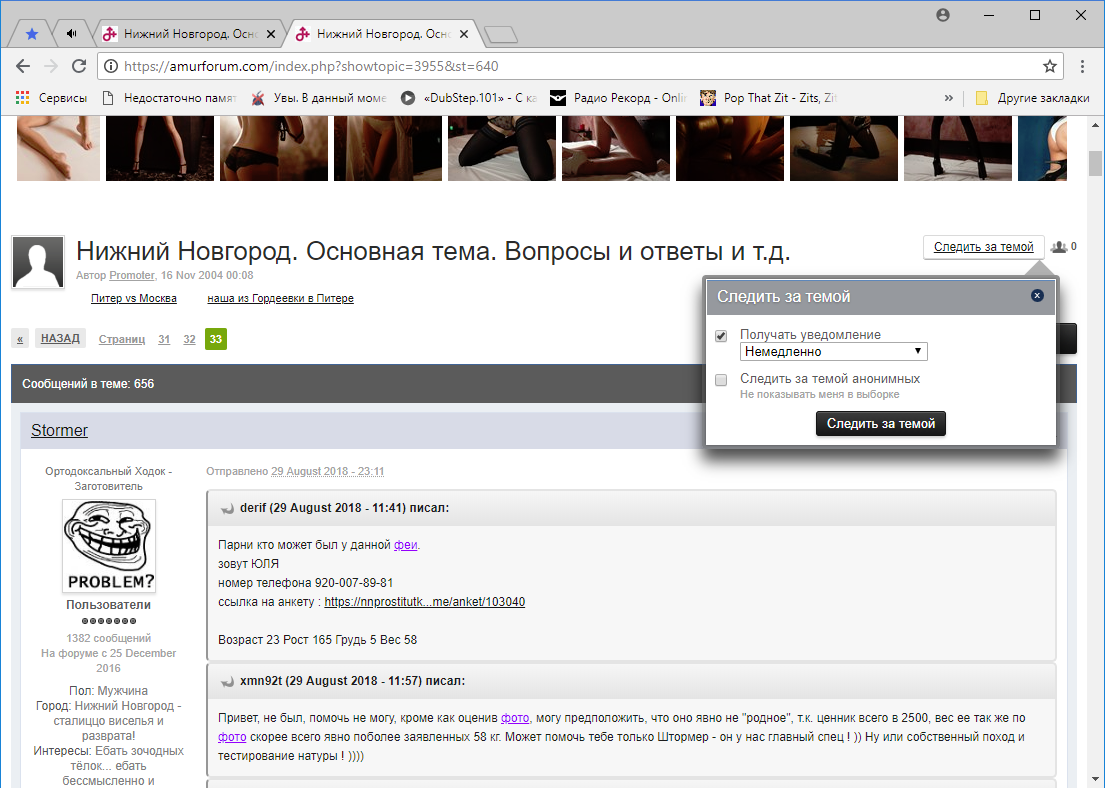
Task: Click the quote arrow icon beside derif
Action: pos(227,508)
